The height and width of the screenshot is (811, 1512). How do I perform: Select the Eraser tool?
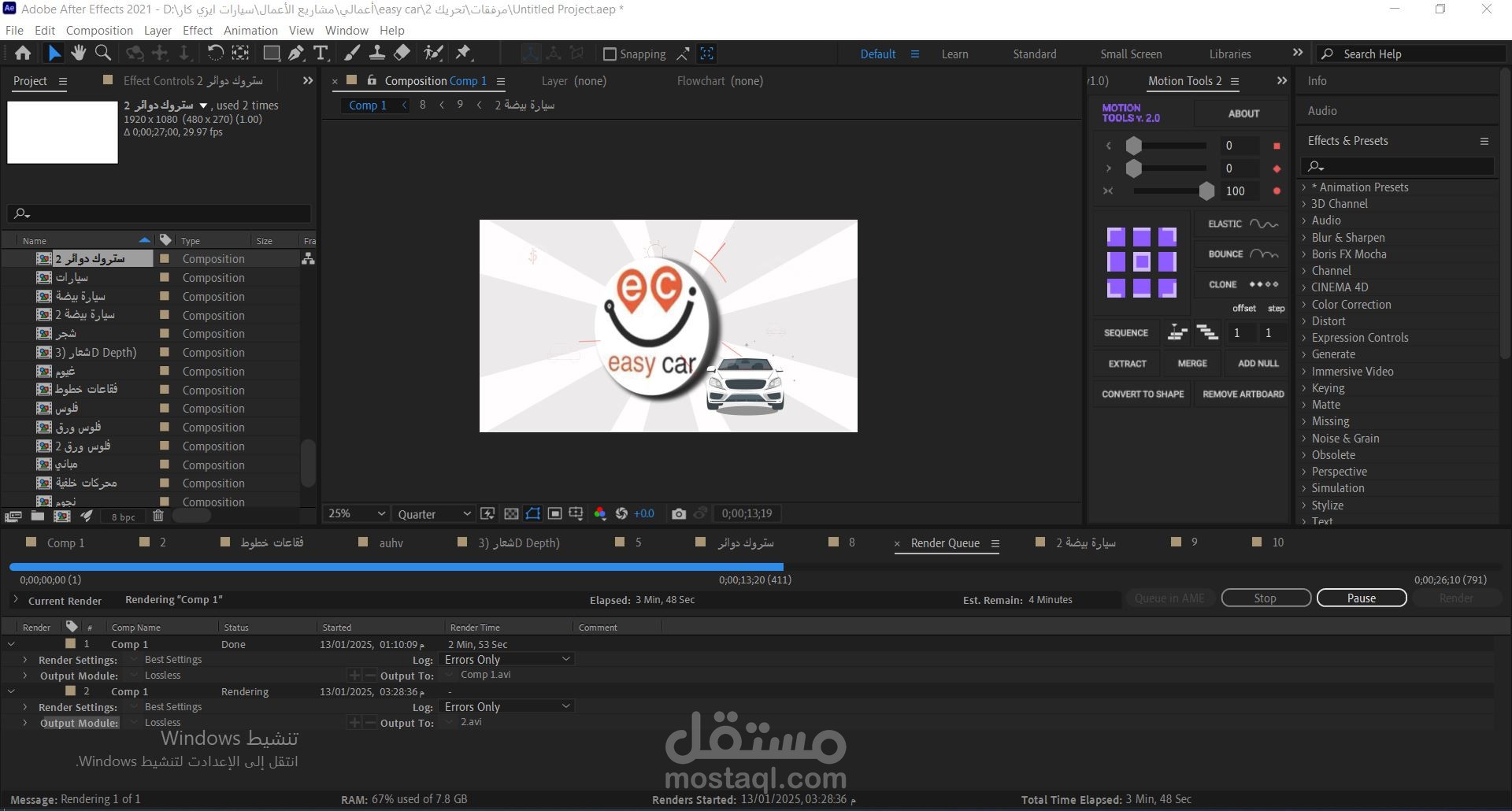pos(402,54)
